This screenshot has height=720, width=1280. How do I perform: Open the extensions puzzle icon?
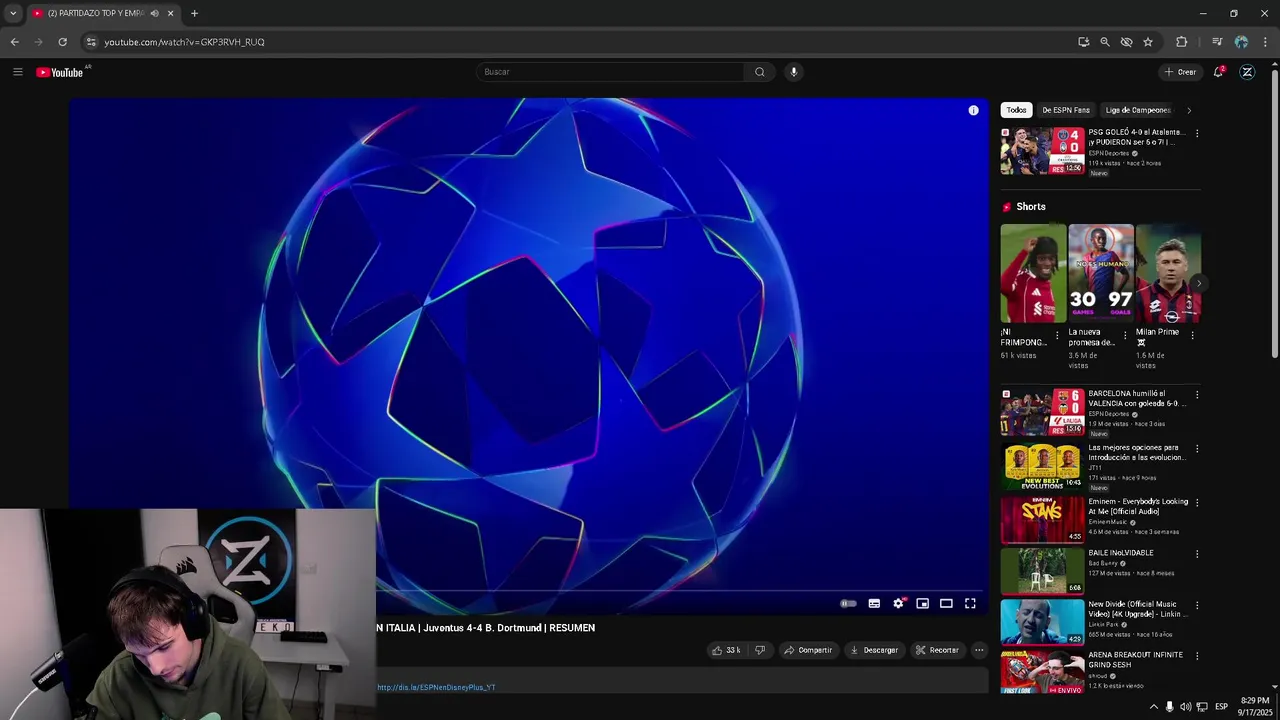tap(1182, 42)
